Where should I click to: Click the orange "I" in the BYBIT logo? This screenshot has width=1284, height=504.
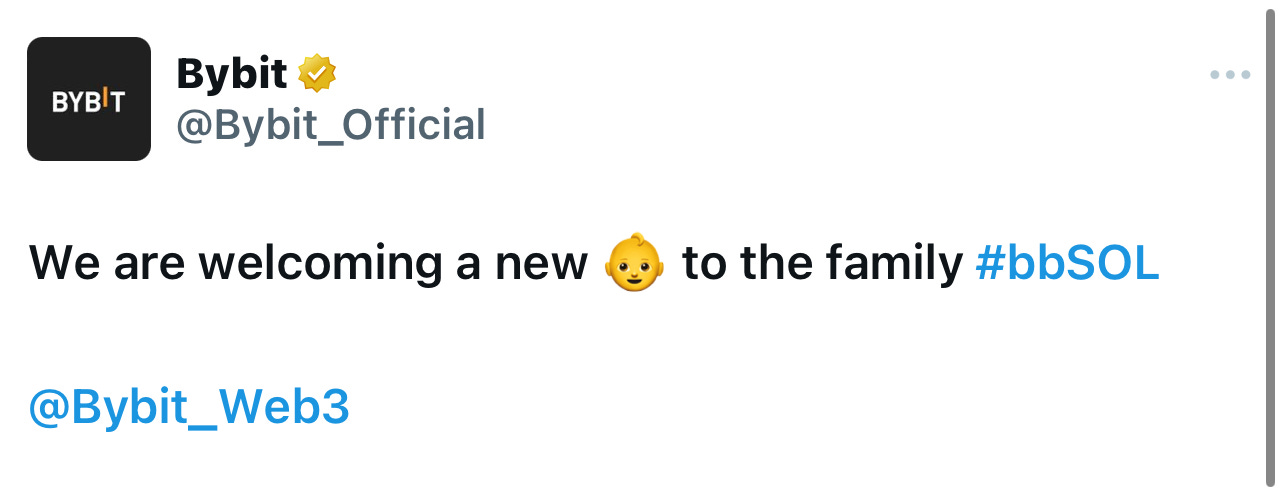tap(104, 99)
